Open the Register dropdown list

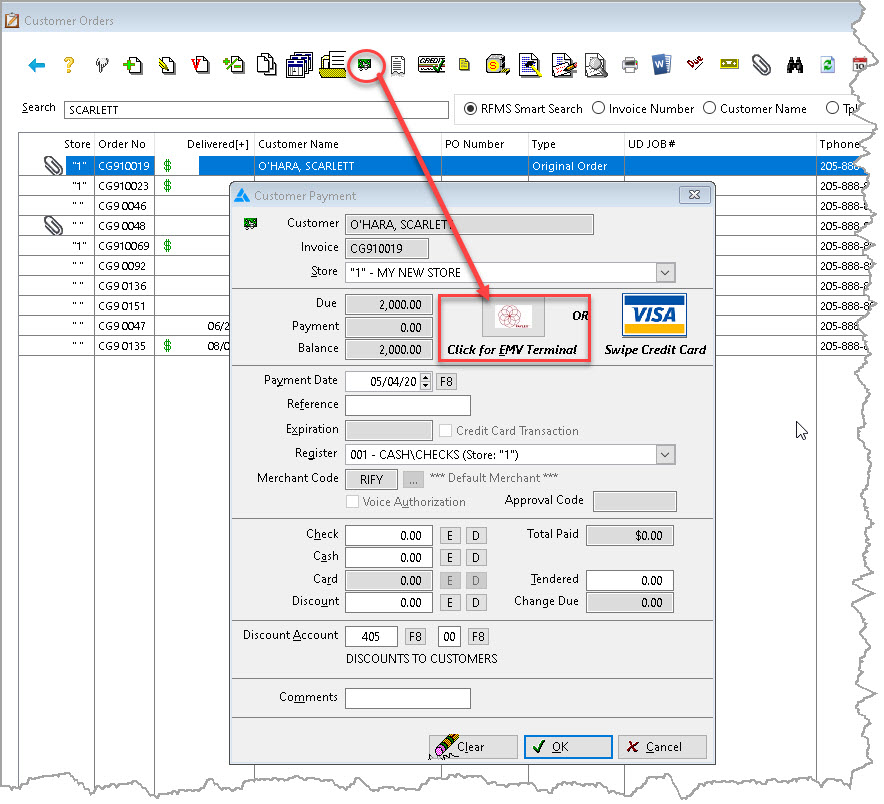pos(665,455)
